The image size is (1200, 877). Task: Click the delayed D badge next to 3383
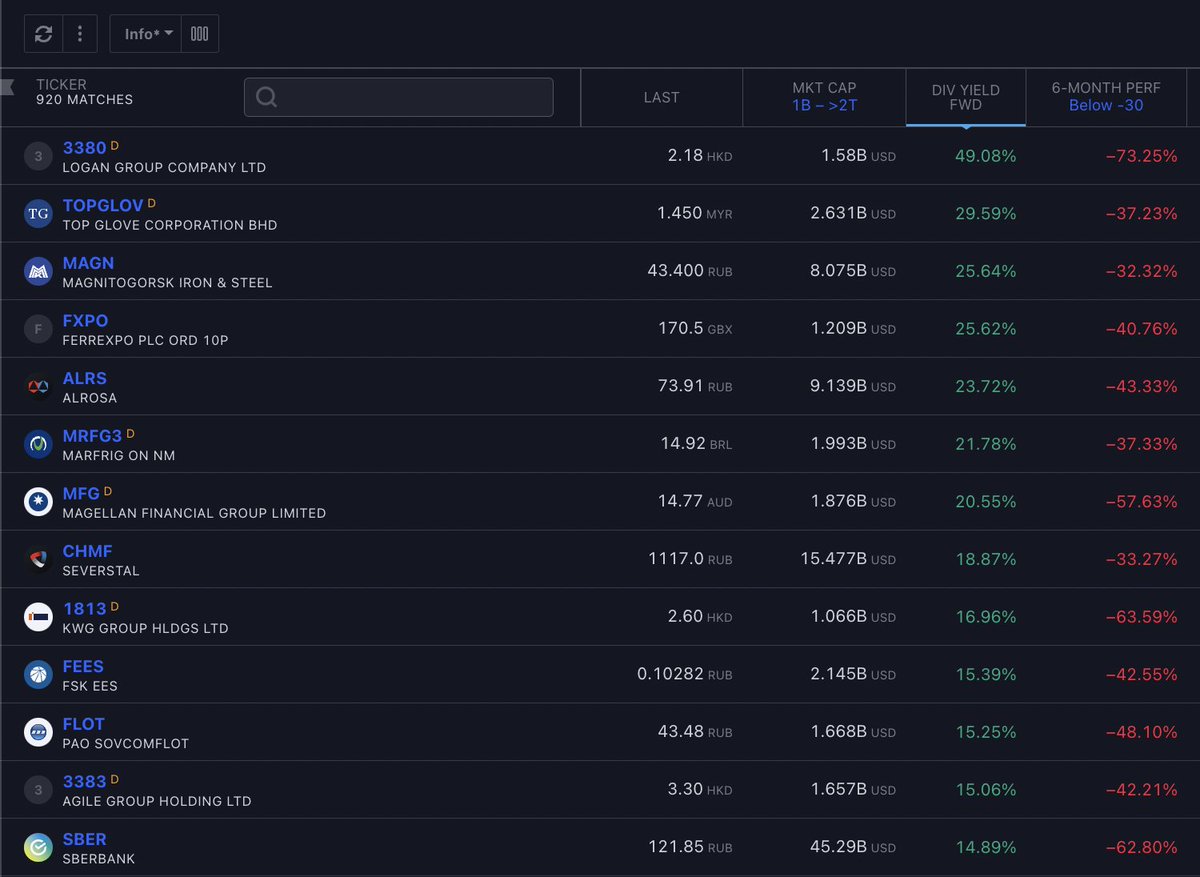115,780
